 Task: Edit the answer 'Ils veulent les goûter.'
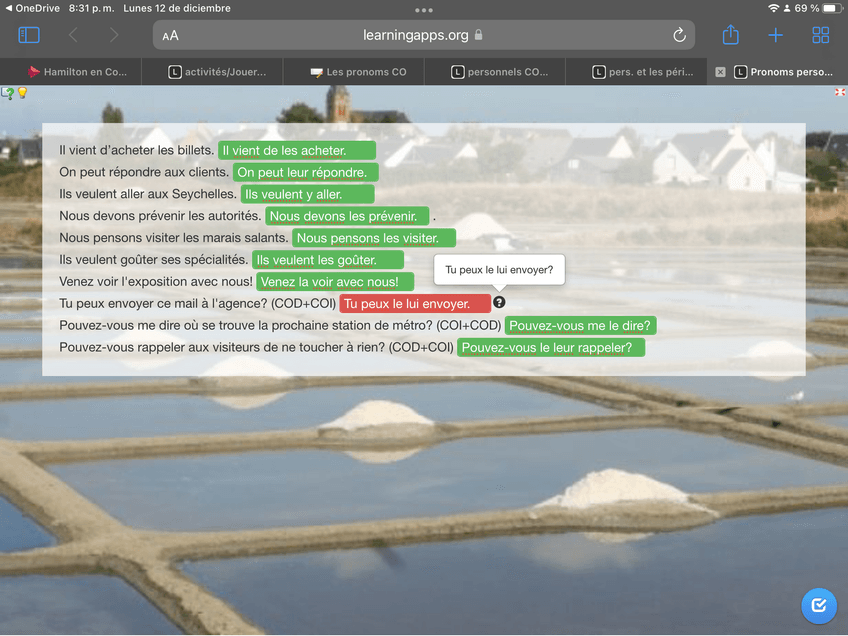328,260
